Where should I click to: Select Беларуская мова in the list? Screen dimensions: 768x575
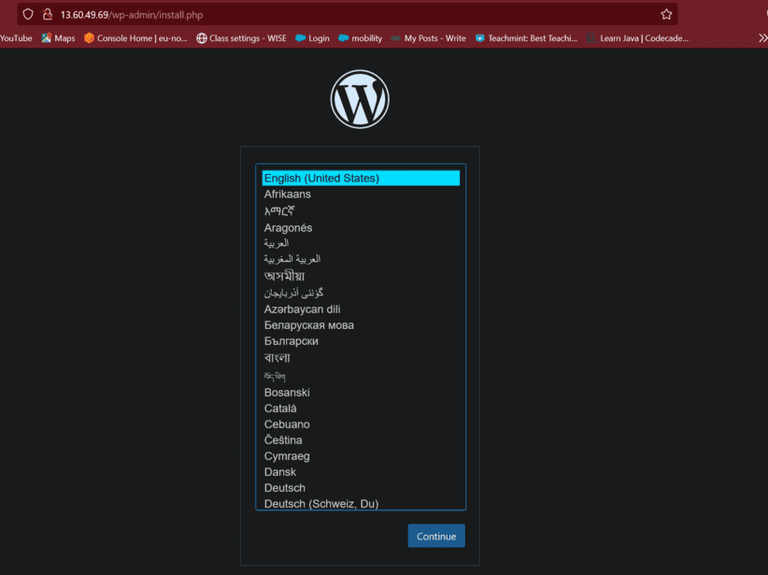tap(361, 325)
